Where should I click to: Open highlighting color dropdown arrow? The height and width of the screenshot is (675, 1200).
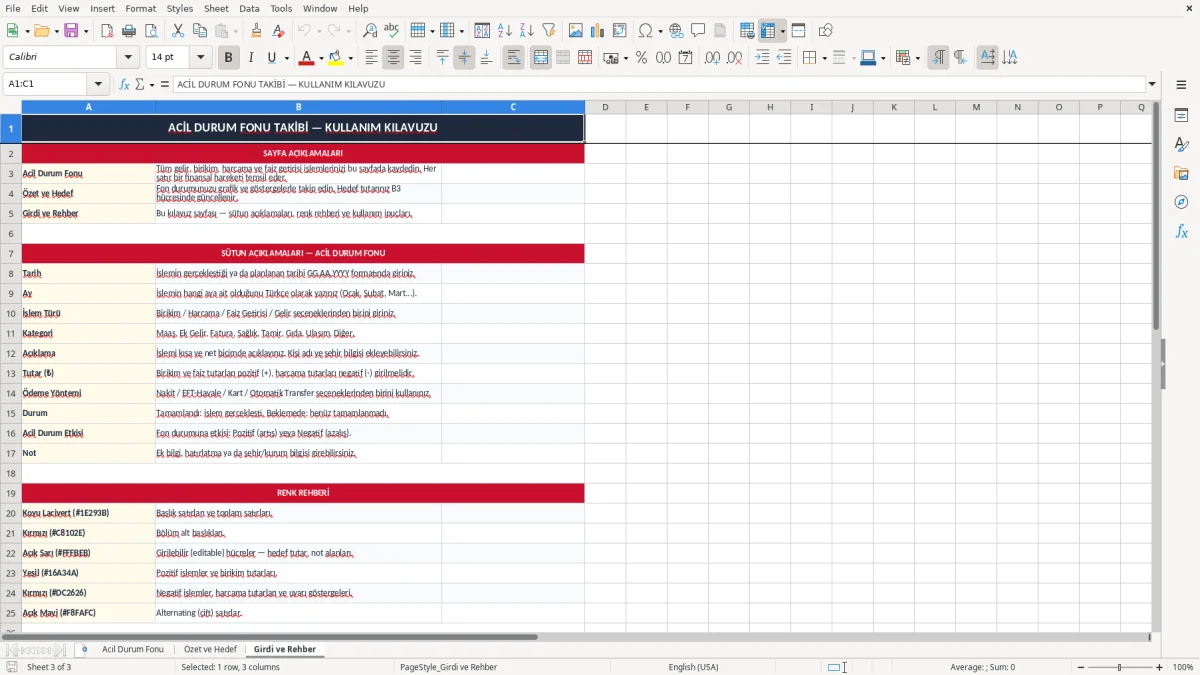pyautogui.click(x=350, y=58)
